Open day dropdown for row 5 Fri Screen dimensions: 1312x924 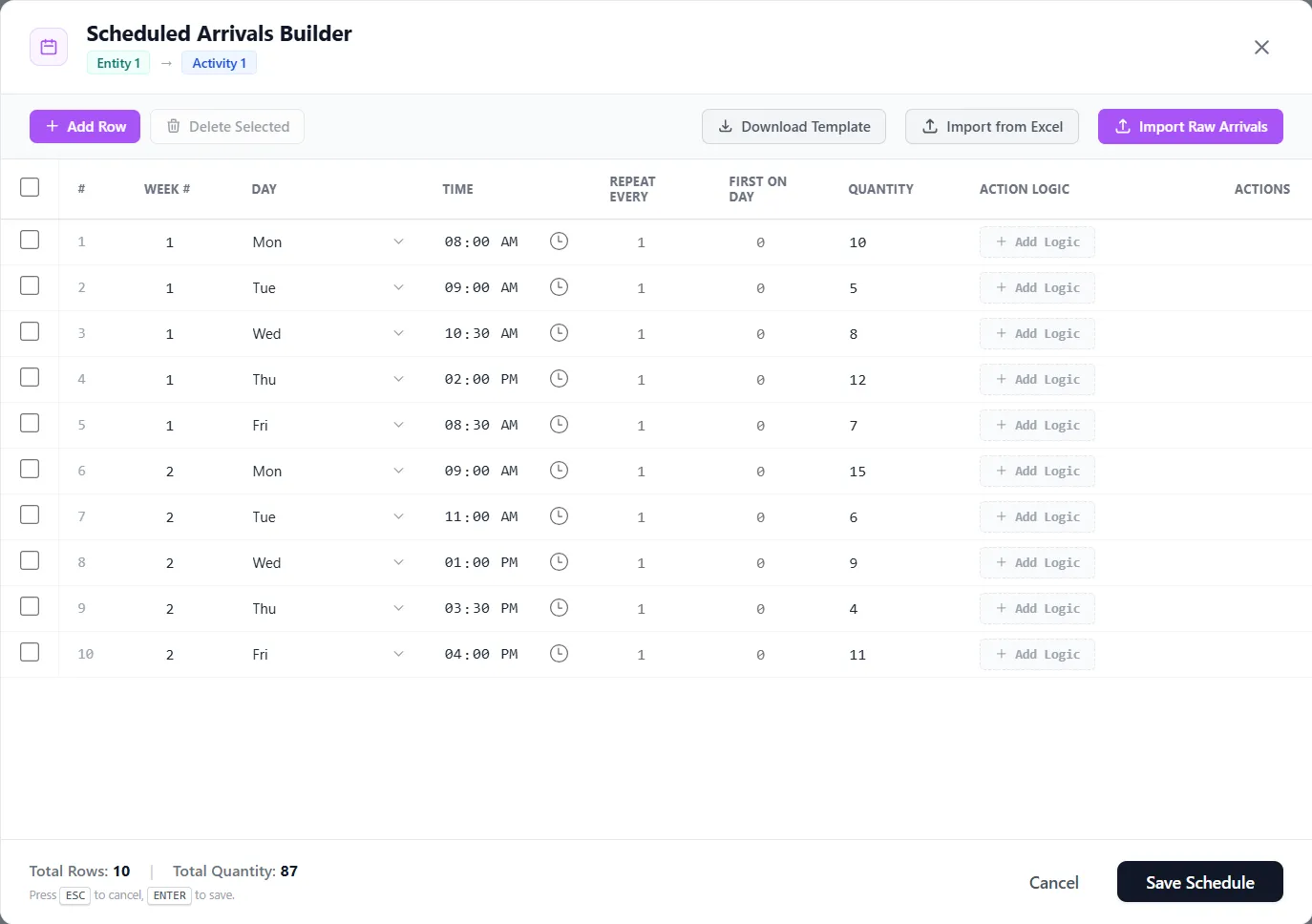pyautogui.click(x=328, y=426)
